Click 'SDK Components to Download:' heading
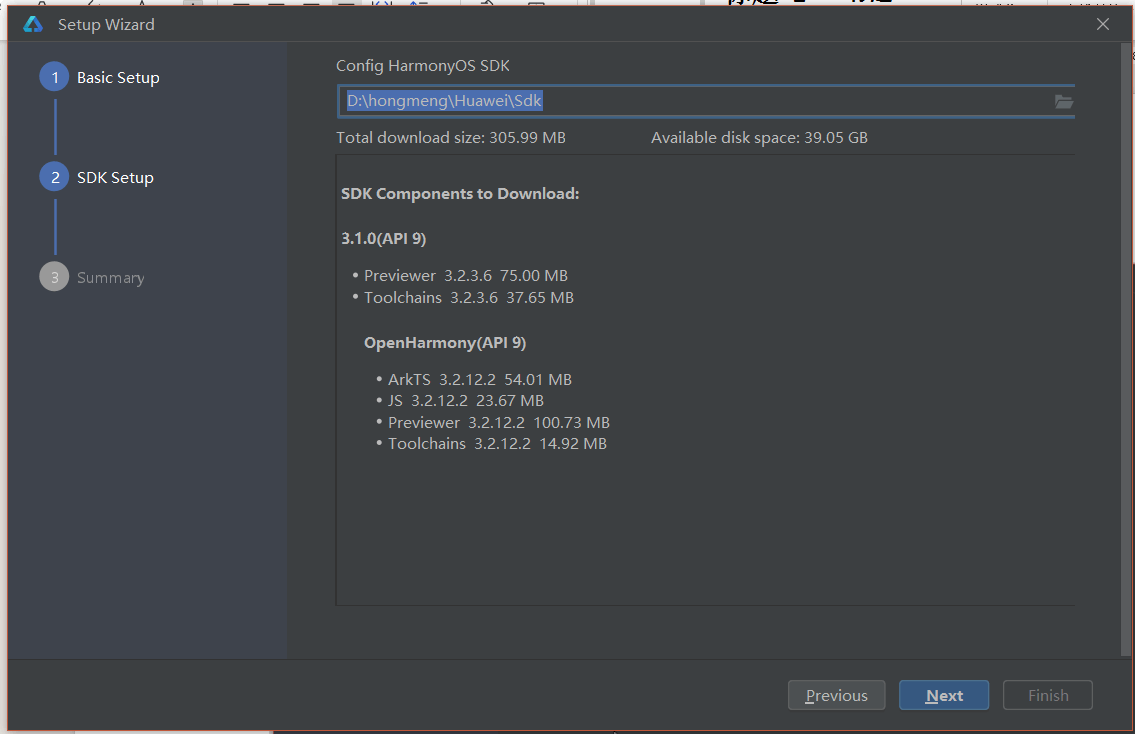1135x734 pixels. [x=460, y=194]
